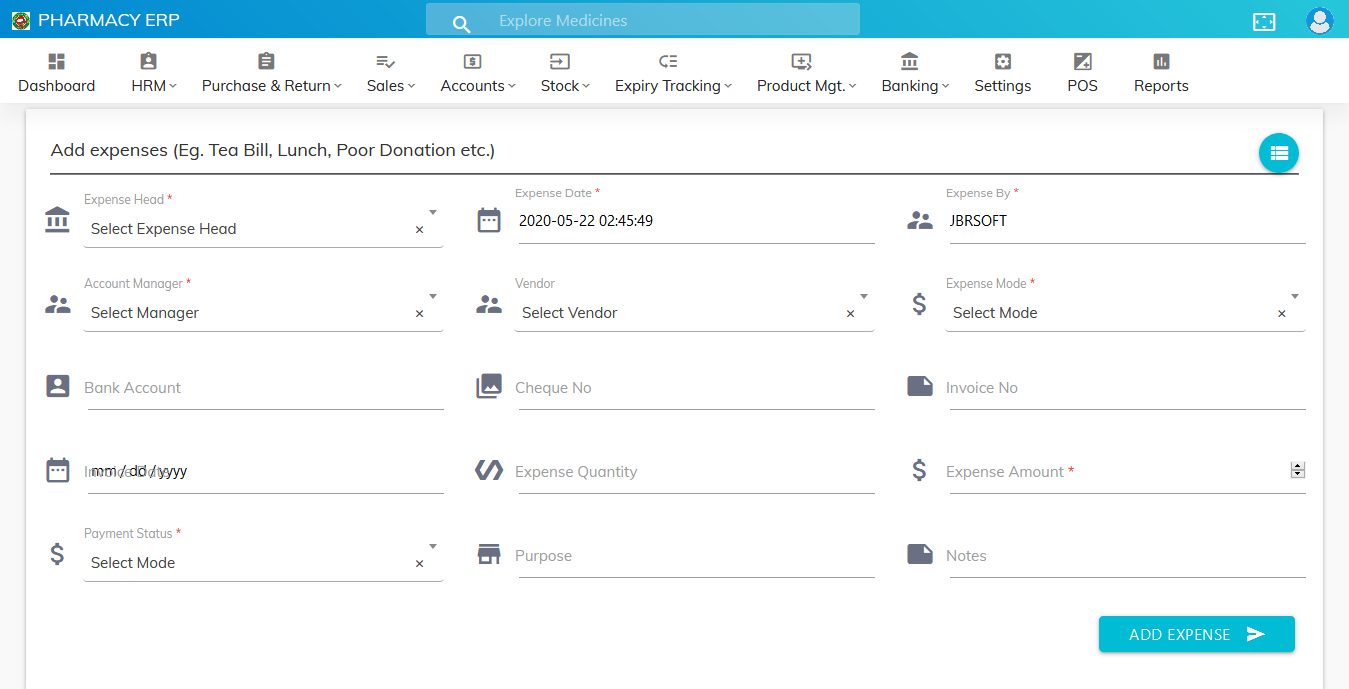This screenshot has width=1349, height=689.
Task: Open the user profile avatar
Action: [1319, 21]
